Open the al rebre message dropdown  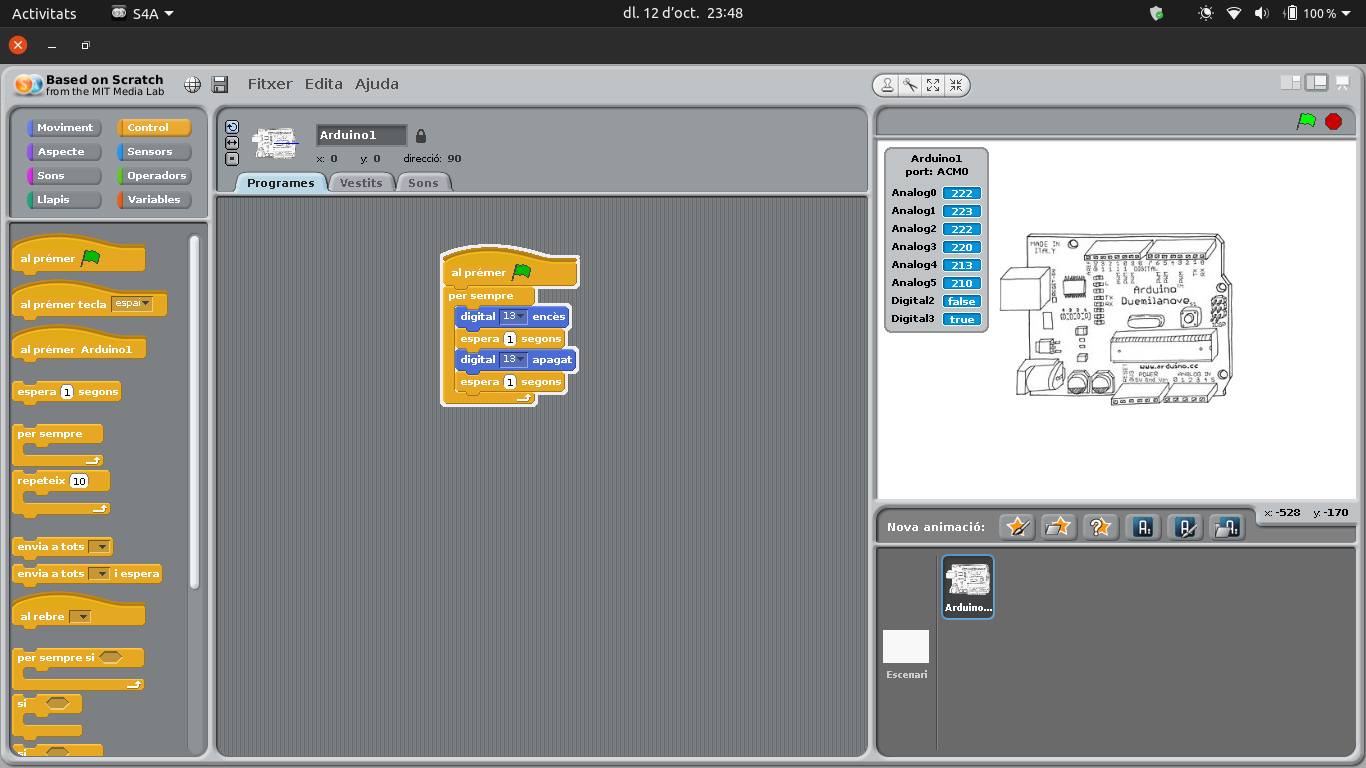click(80, 617)
